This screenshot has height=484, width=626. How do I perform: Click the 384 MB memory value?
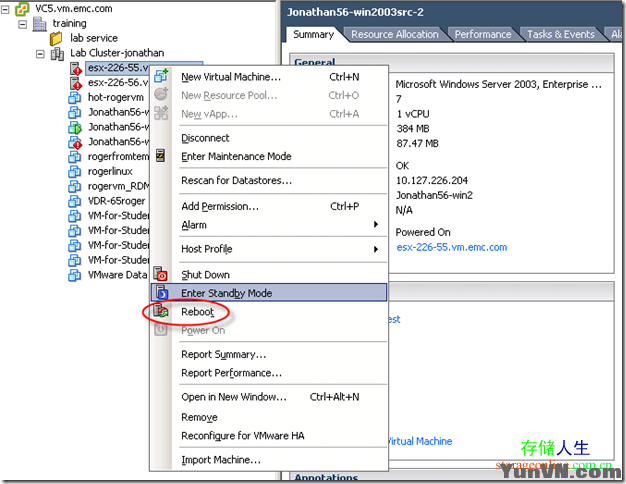tap(412, 129)
